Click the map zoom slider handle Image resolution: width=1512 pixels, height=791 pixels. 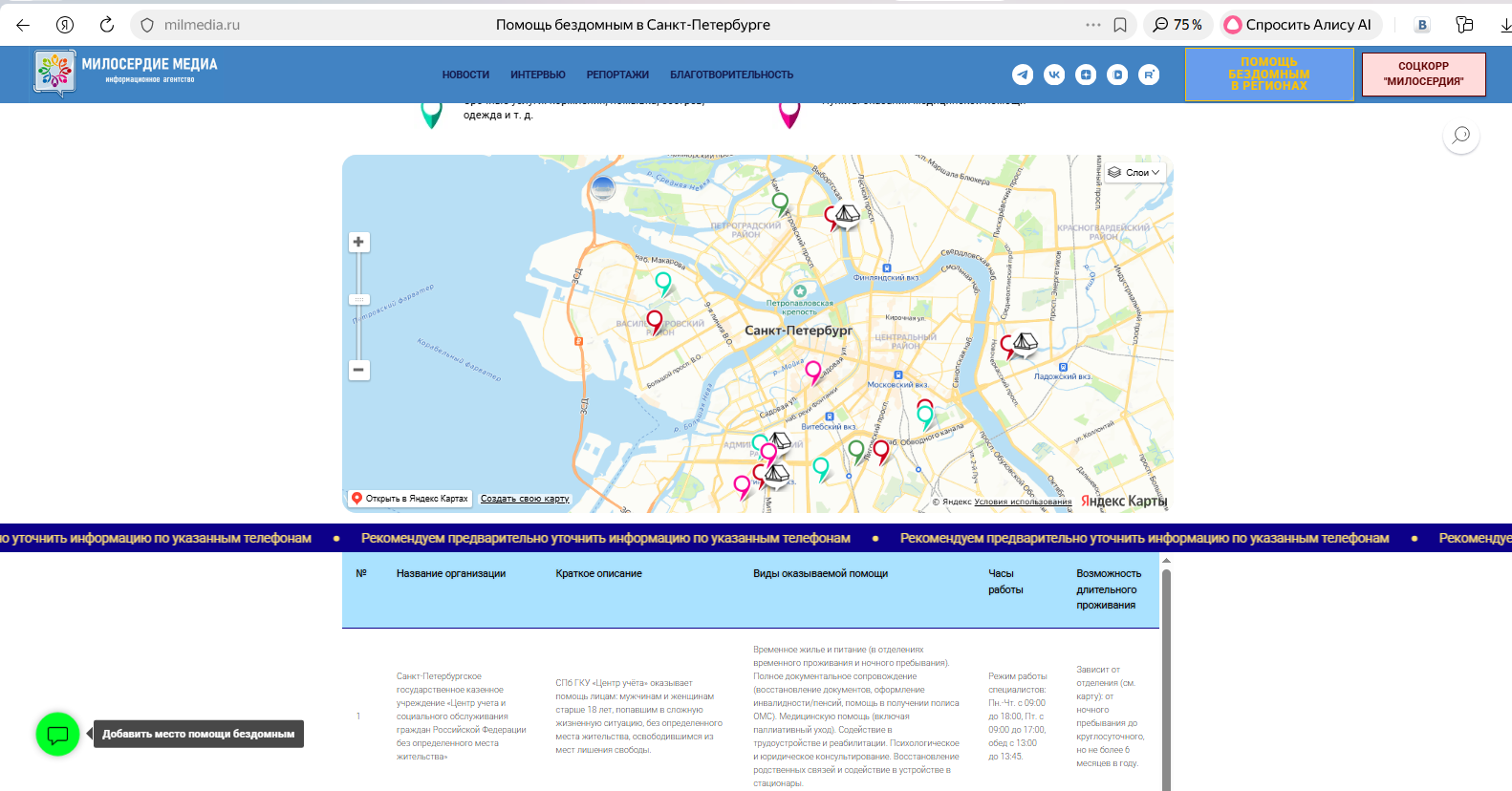coord(358,300)
